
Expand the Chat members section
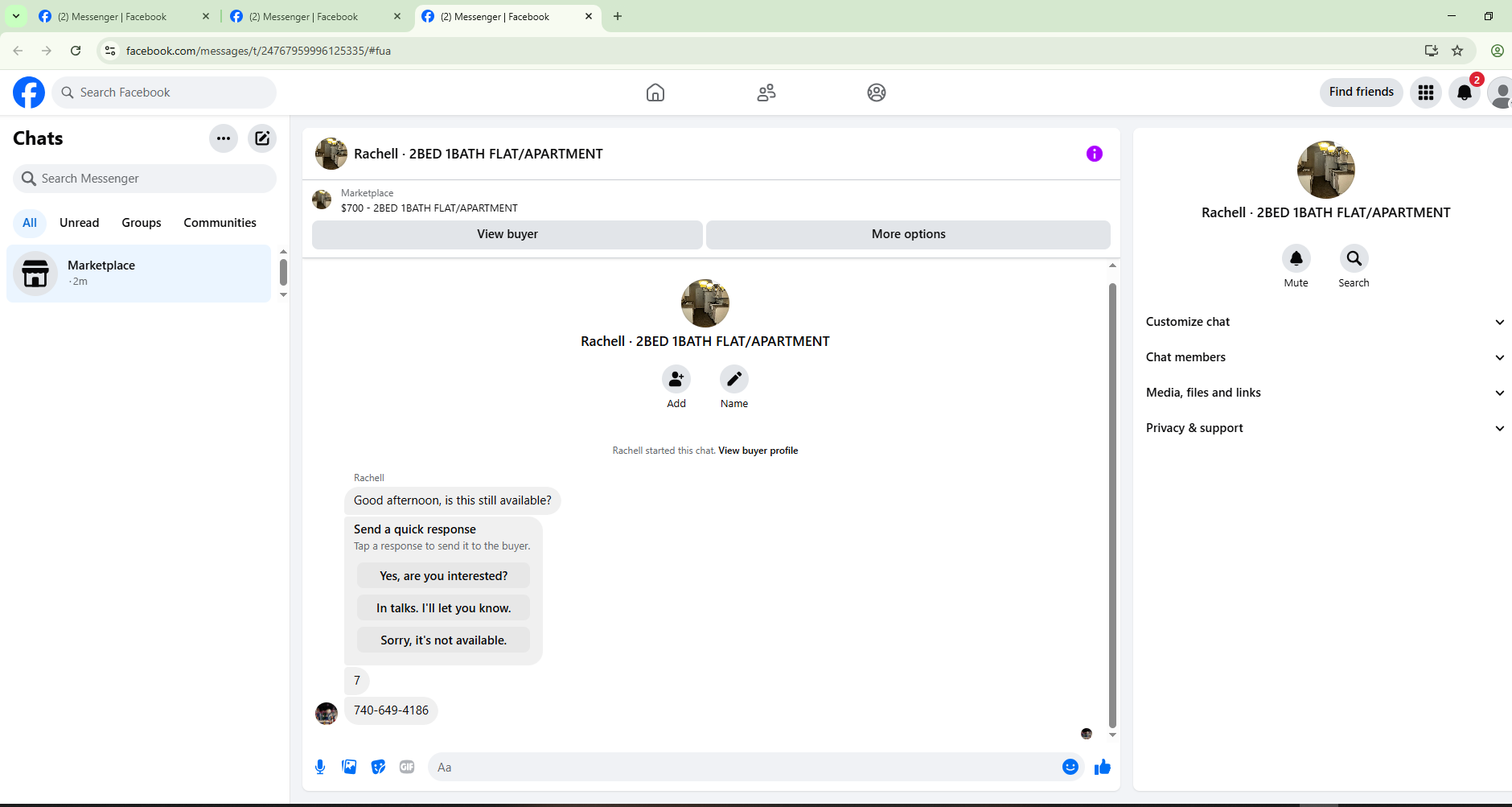1325,357
